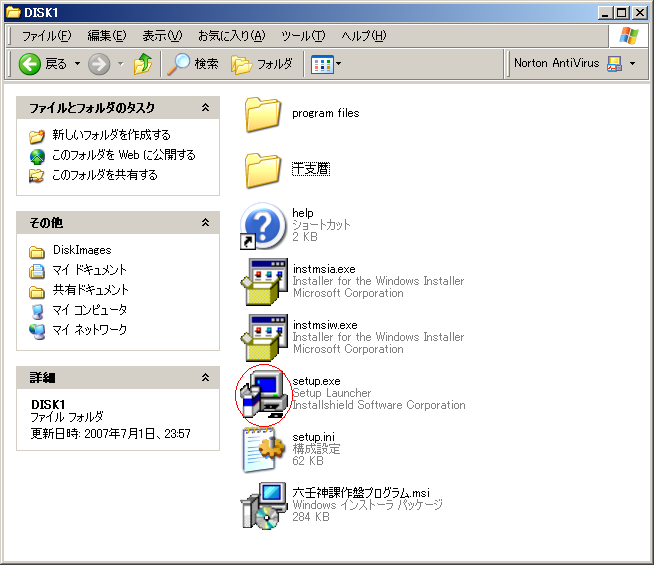Click the publish to Web globe icon
The height and width of the screenshot is (565, 654).
37,156
